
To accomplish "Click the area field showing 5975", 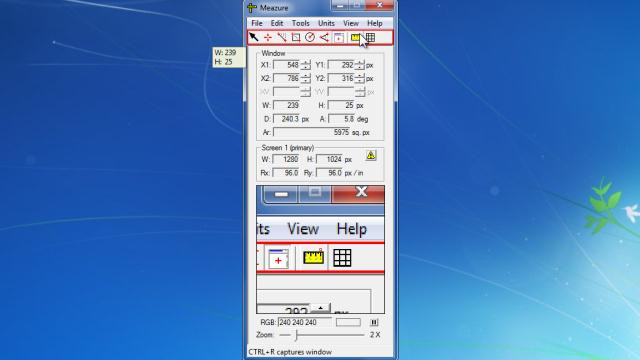I will coord(312,132).
